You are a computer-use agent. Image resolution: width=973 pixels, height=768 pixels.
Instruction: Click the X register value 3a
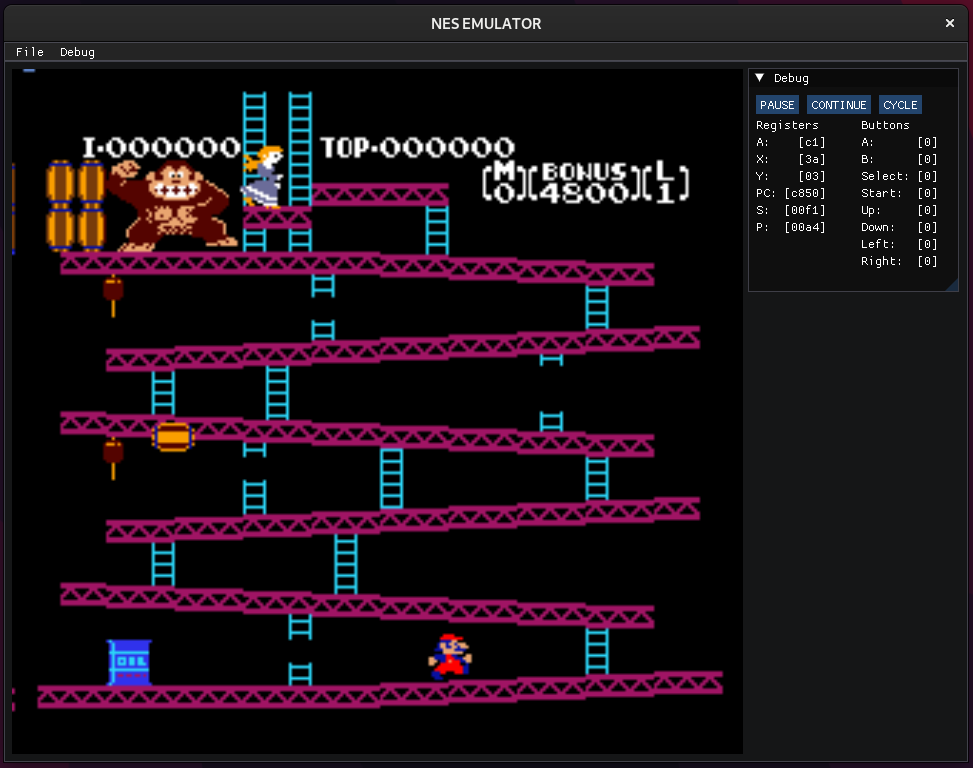pyautogui.click(x=812, y=159)
